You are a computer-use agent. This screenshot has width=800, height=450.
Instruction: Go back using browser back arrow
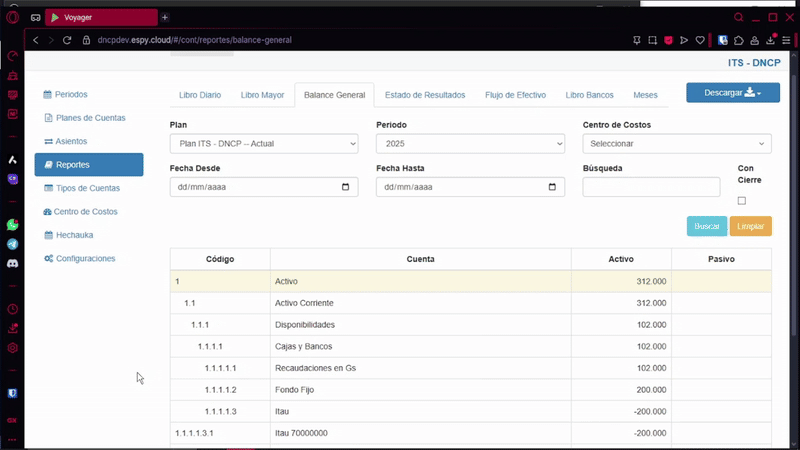(36, 40)
